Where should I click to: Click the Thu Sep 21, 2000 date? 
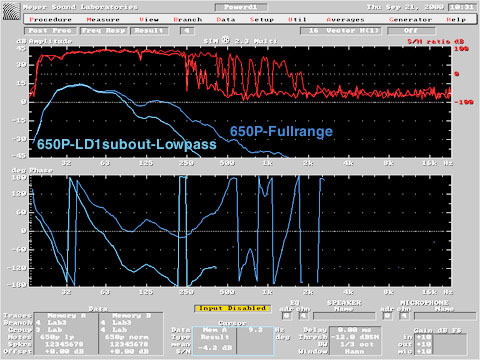point(405,7)
